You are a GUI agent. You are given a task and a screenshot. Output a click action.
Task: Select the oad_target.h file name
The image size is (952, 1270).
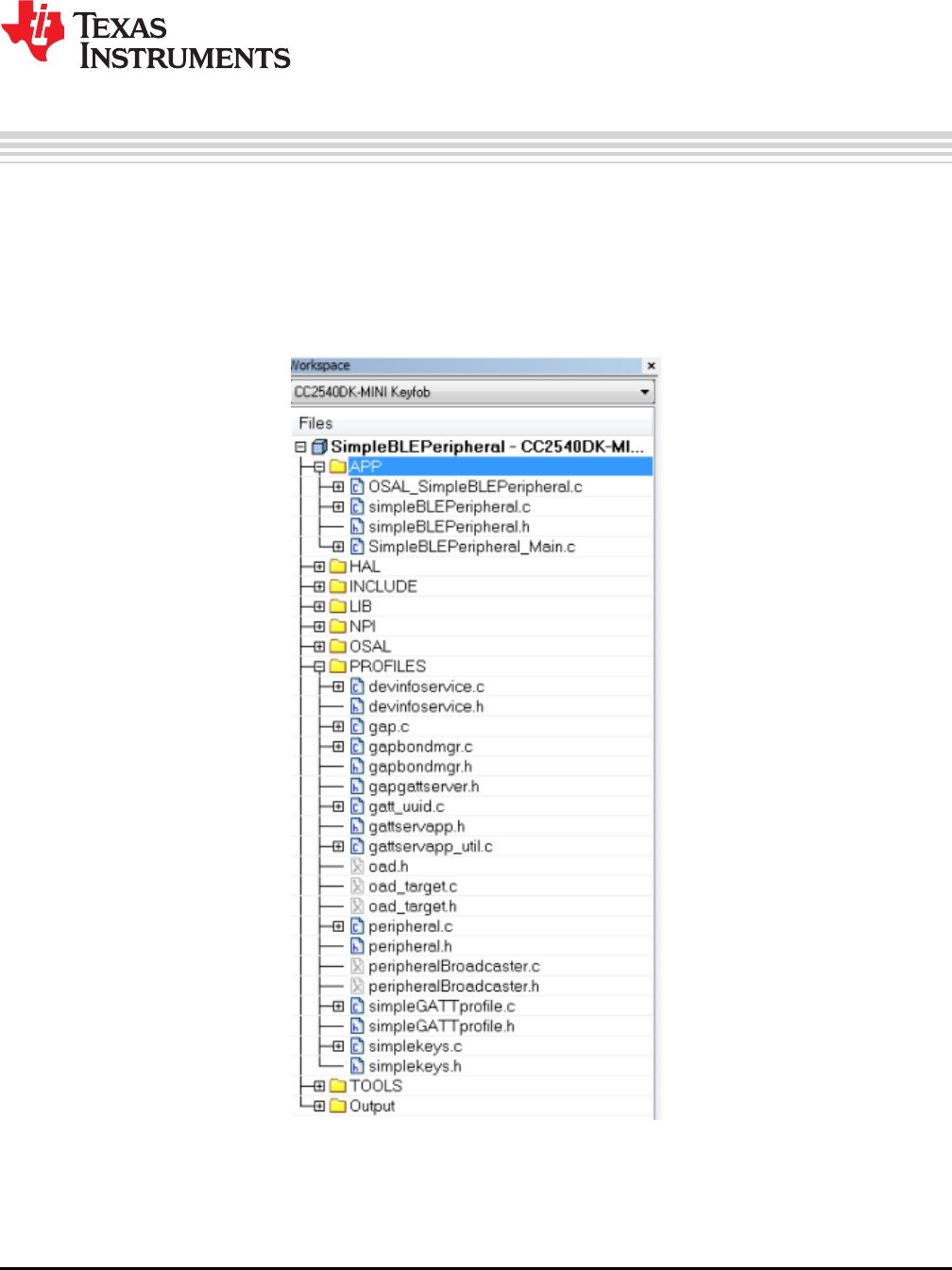(x=413, y=906)
